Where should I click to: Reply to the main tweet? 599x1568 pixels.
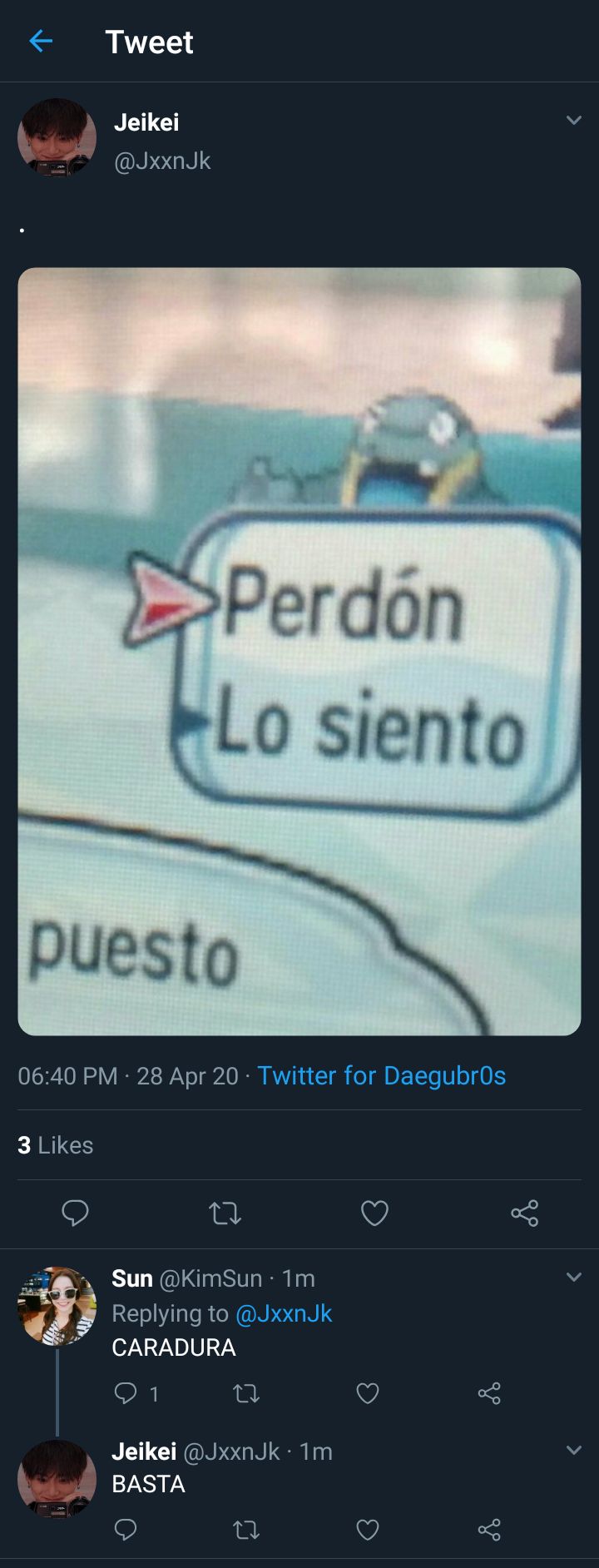click(75, 1213)
